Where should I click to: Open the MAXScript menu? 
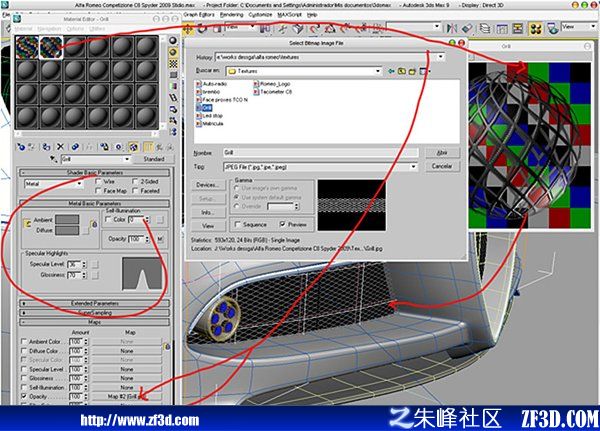(x=290, y=15)
